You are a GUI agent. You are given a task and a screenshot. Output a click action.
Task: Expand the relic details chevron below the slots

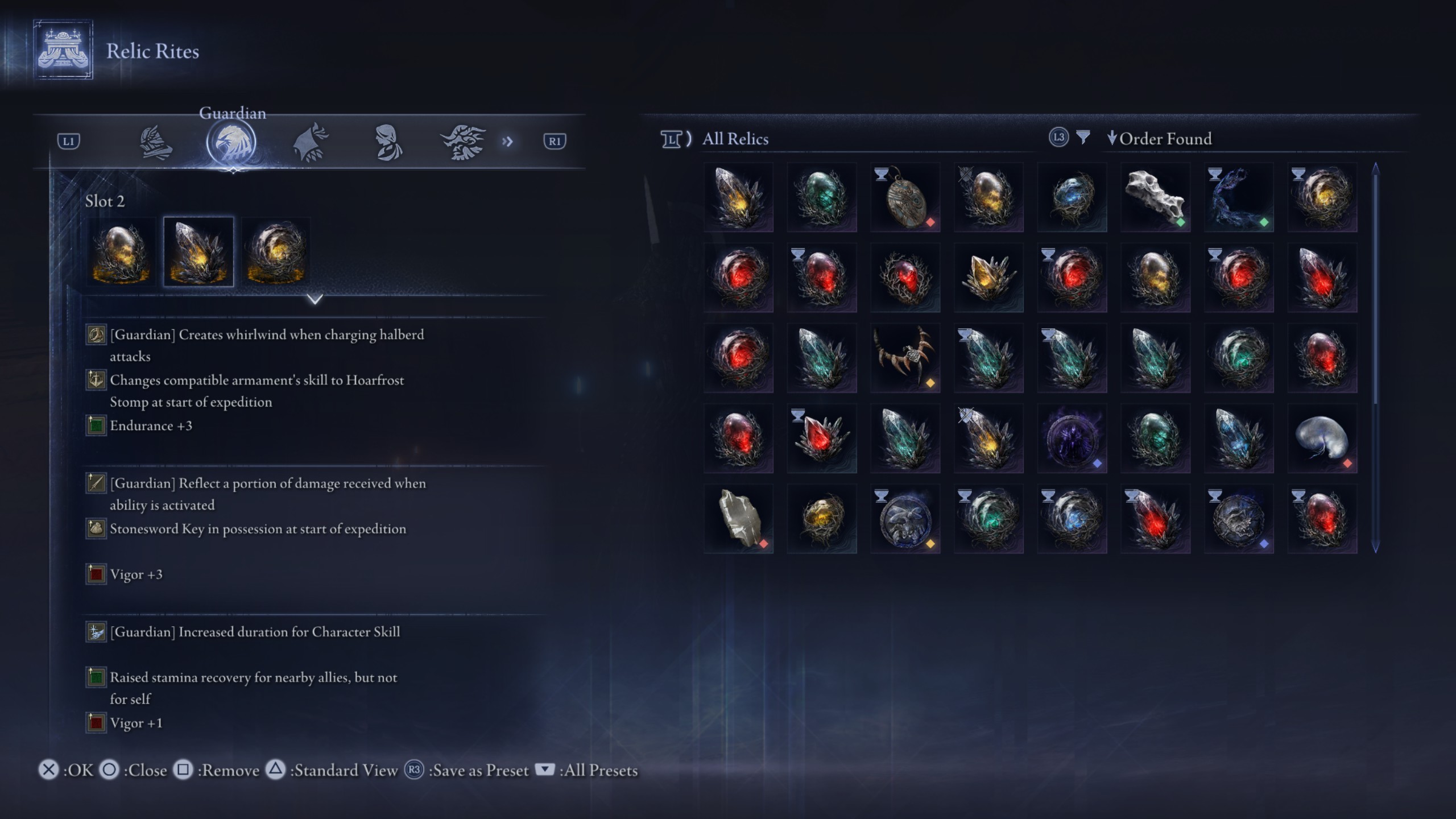(315, 299)
